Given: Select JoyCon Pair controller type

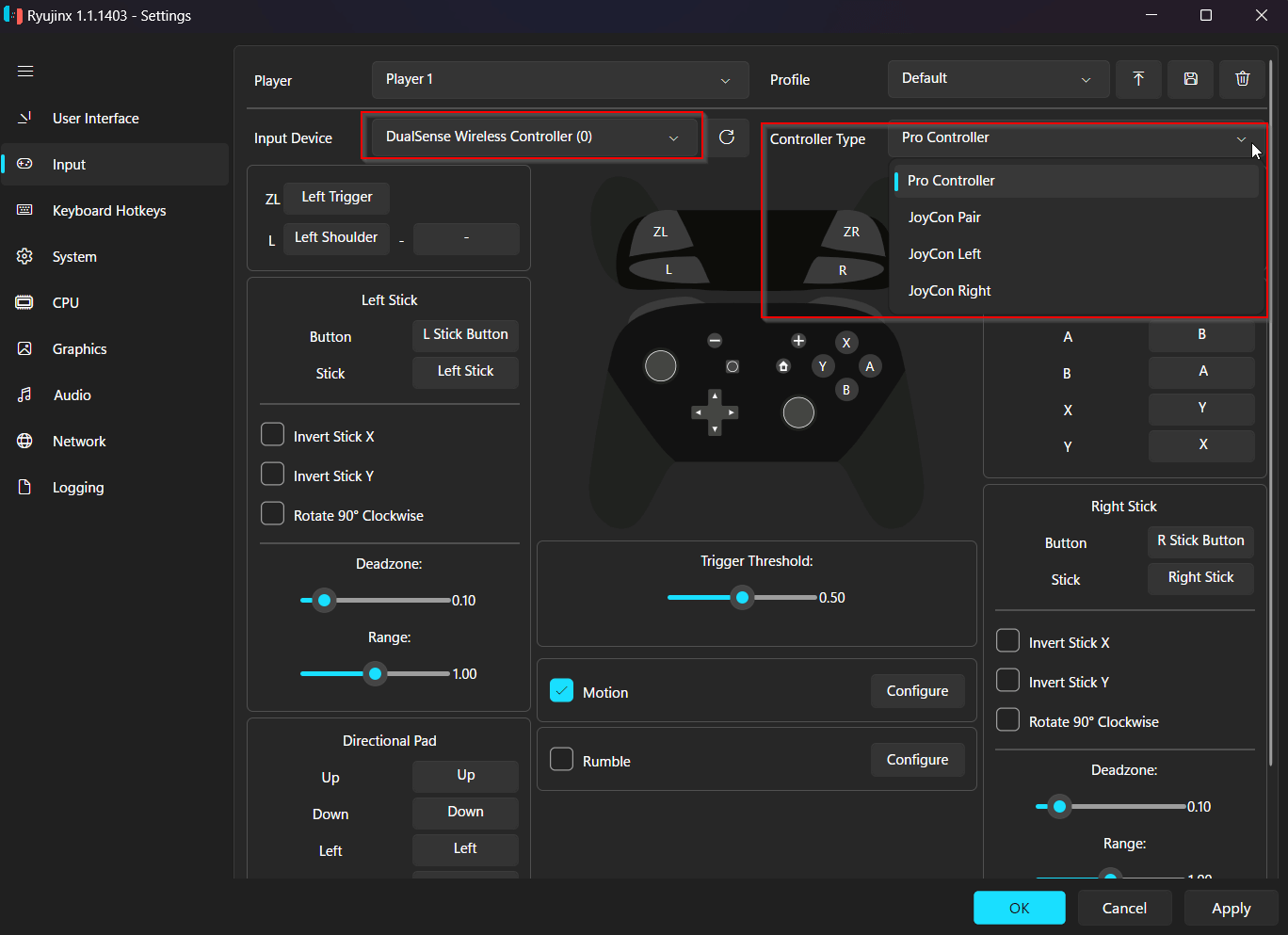Looking at the screenshot, I should coord(1076,218).
